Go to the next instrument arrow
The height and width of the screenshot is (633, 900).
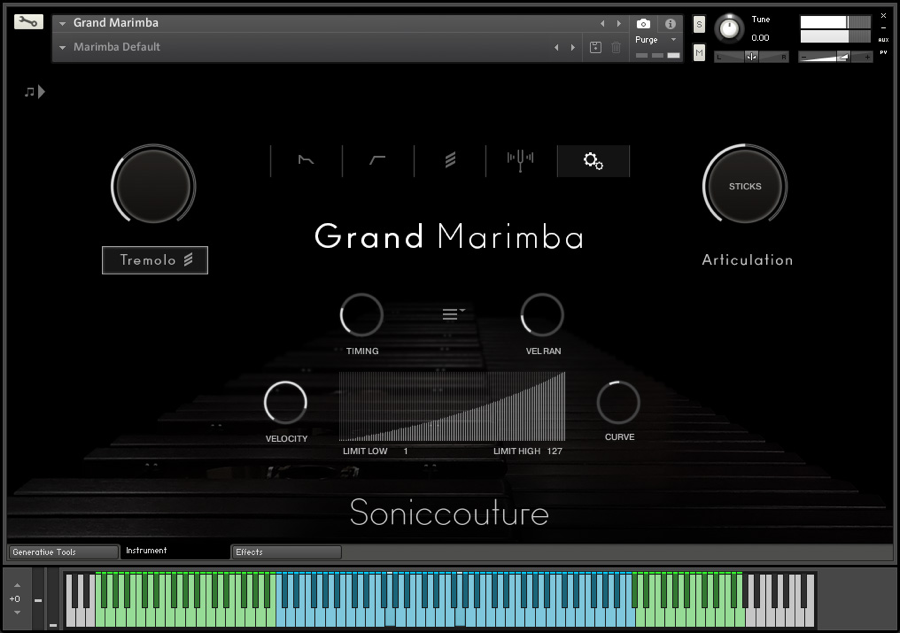(619, 24)
